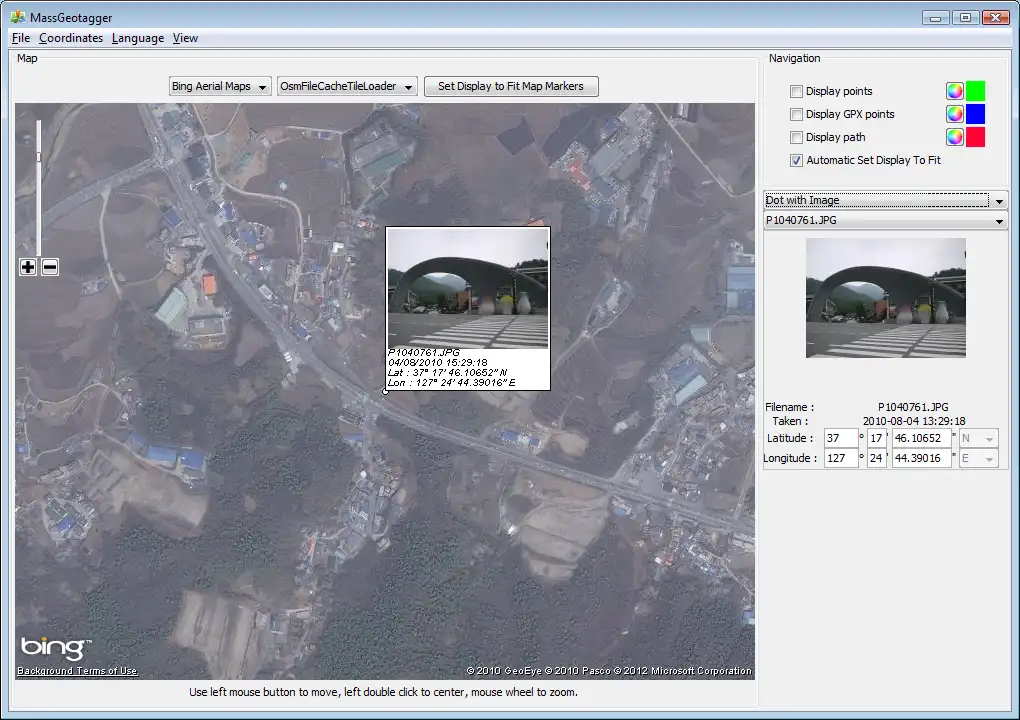Open the Coordinates menu
Image resolution: width=1020 pixels, height=720 pixels.
(71, 38)
